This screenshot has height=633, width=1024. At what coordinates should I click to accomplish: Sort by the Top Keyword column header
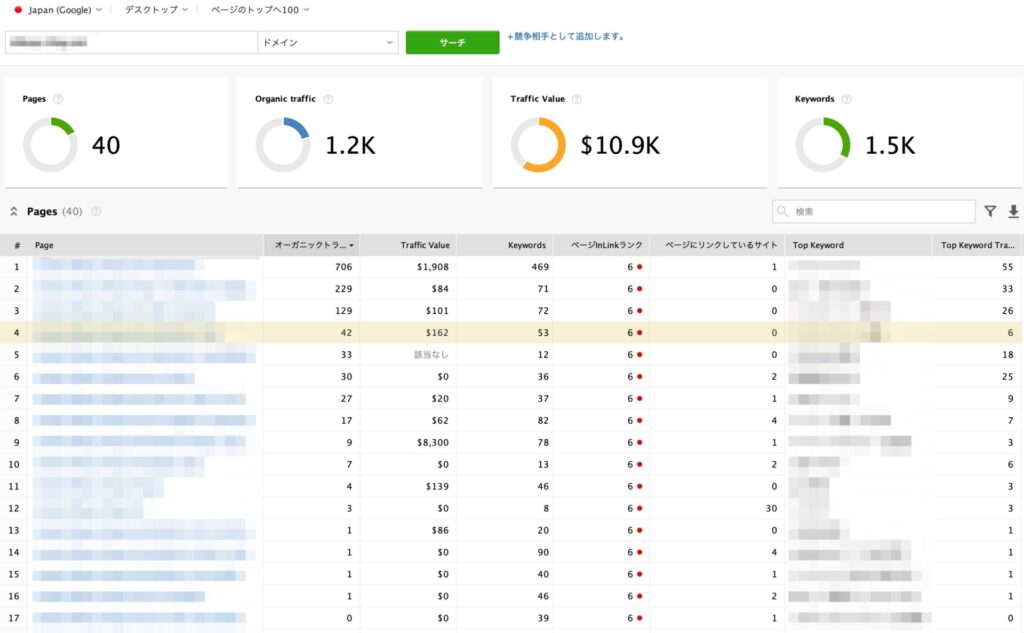pos(818,246)
